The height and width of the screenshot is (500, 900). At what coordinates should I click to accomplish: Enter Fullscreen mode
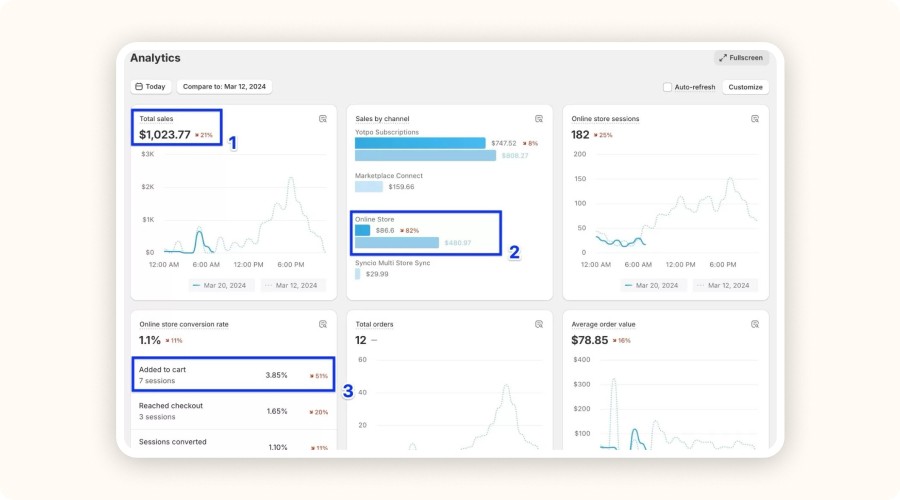pyautogui.click(x=741, y=58)
